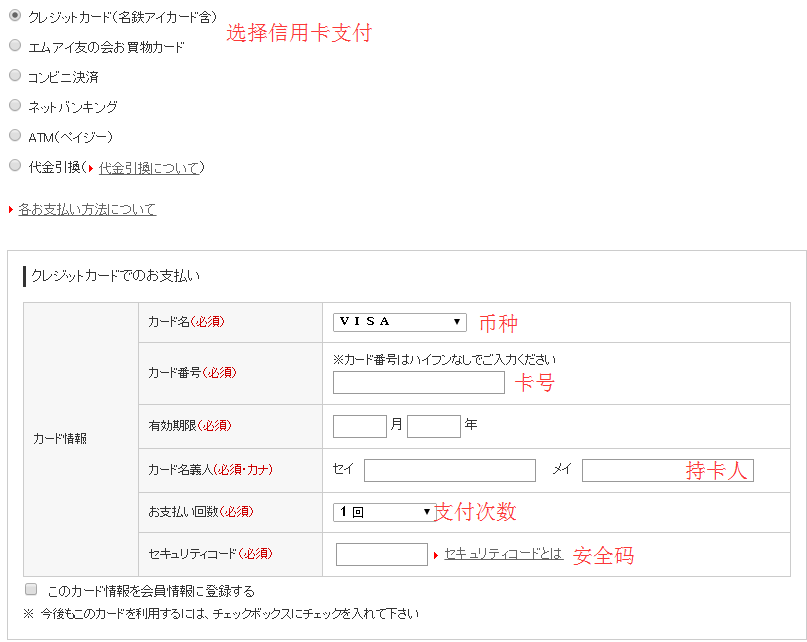Open セキュリティコードとは help link
The height and width of the screenshot is (642, 807).
[x=503, y=554]
